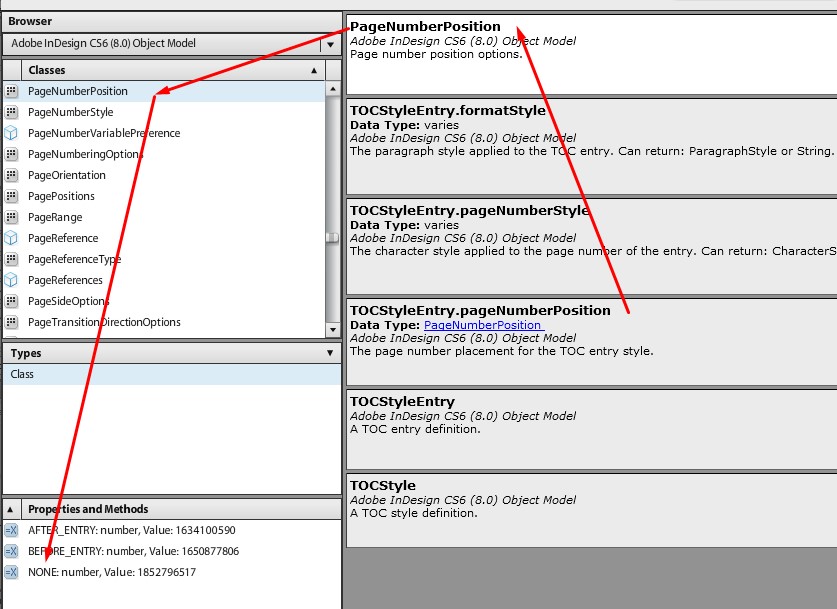Click the enum icon beside PageTransitionDirectionOptions
837x609 pixels.
[11, 322]
